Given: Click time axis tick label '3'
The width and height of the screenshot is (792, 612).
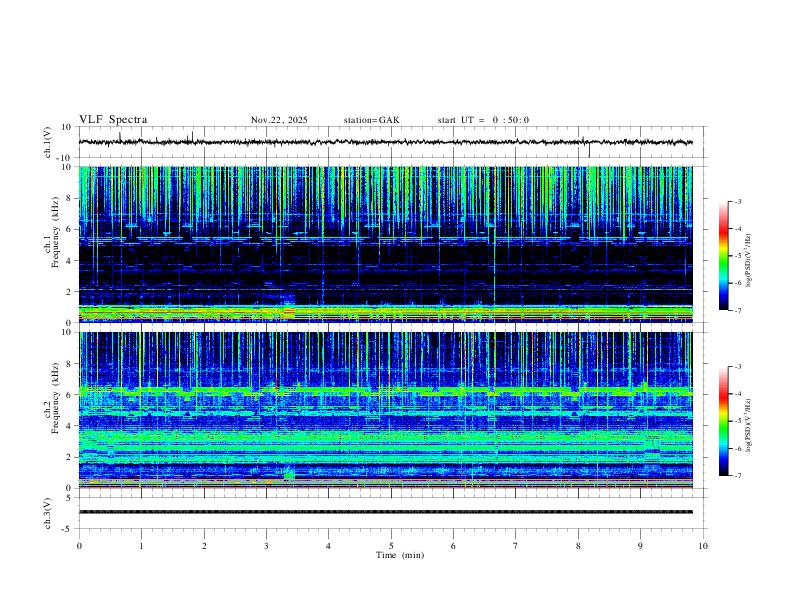Looking at the screenshot, I should pyautogui.click(x=266, y=546).
